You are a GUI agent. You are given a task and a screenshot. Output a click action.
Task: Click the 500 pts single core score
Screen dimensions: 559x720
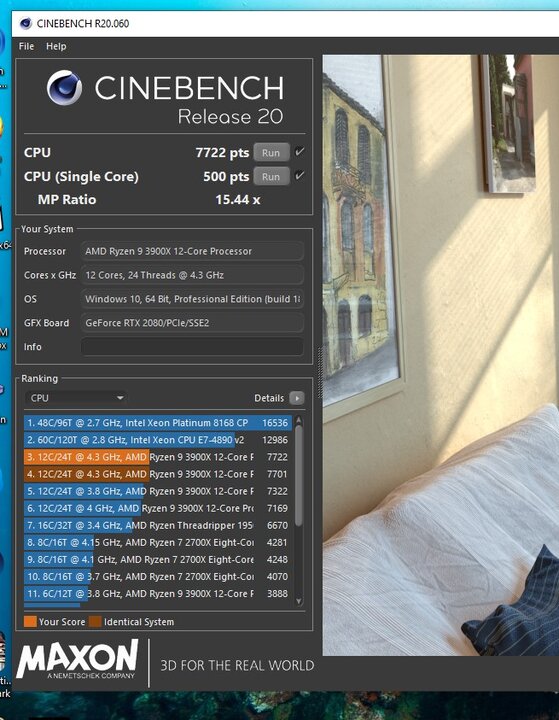pyautogui.click(x=226, y=177)
